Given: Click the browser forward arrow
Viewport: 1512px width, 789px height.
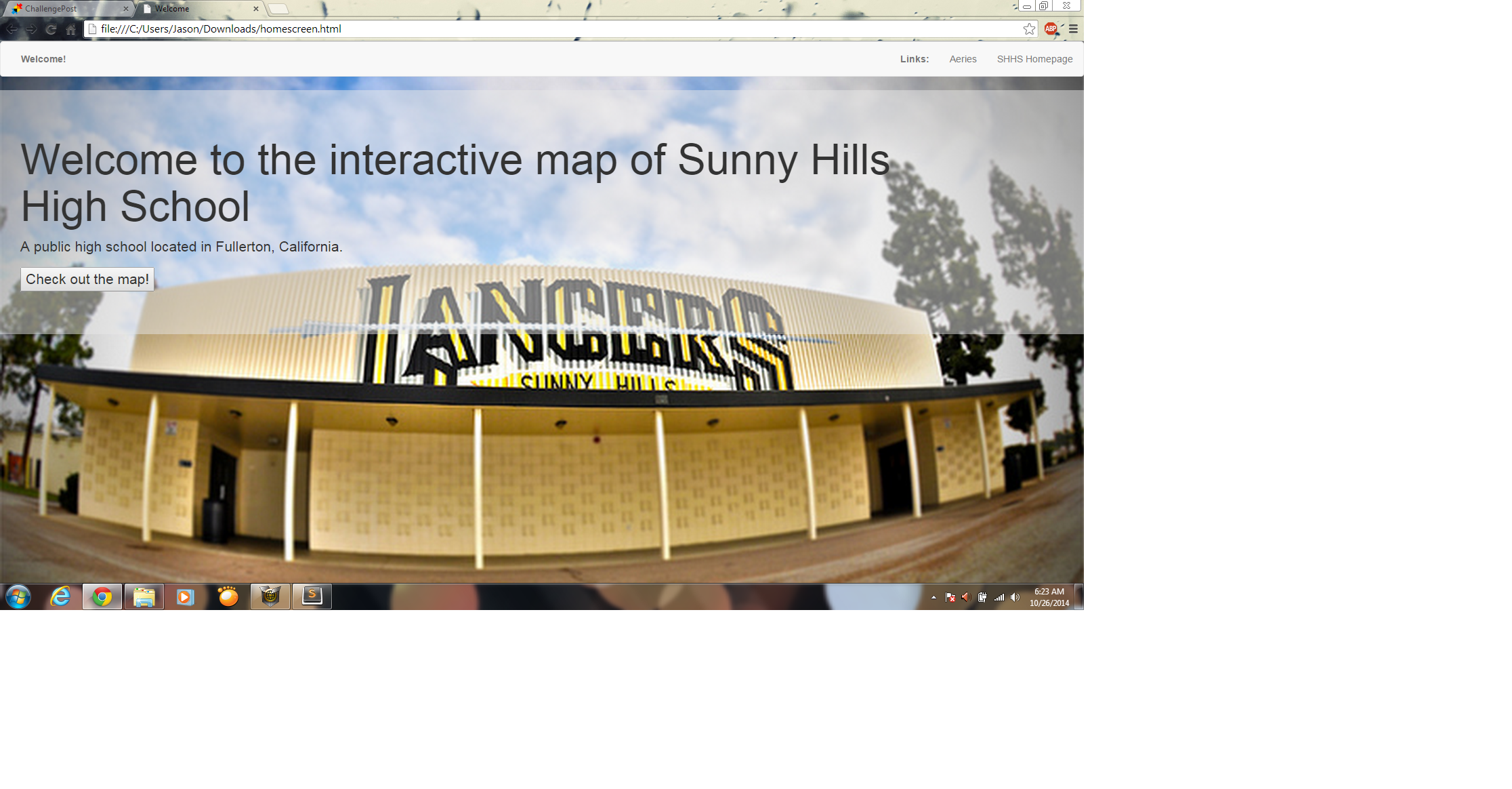Looking at the screenshot, I should (x=31, y=29).
